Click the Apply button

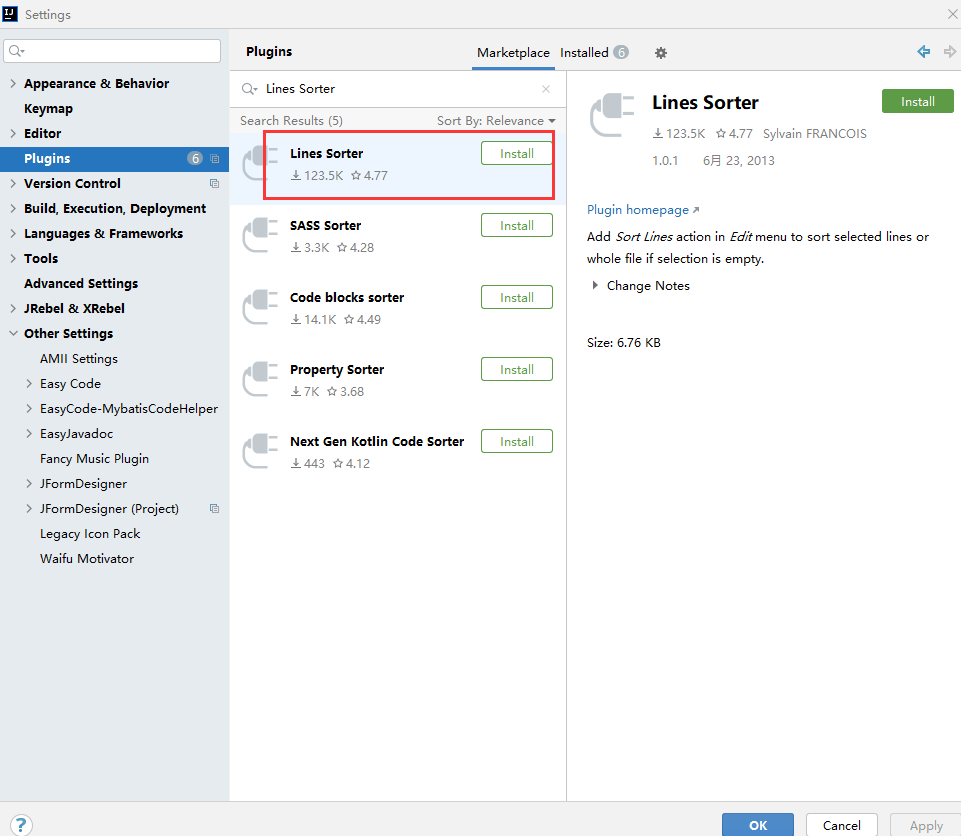coord(925,826)
